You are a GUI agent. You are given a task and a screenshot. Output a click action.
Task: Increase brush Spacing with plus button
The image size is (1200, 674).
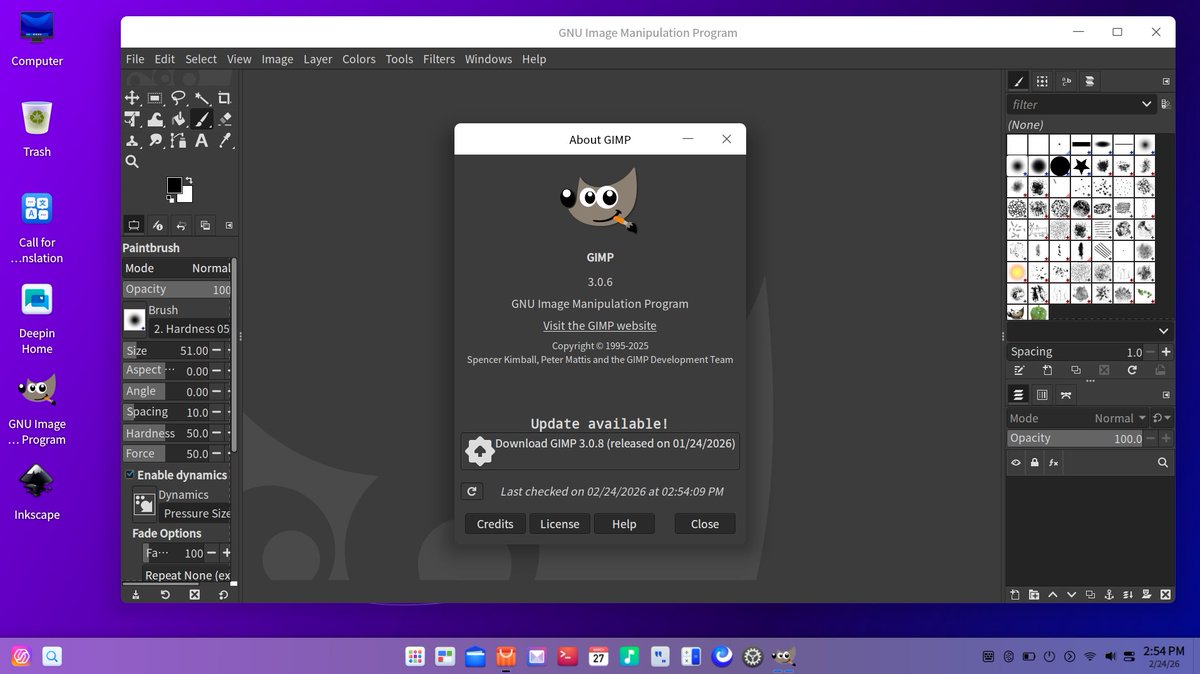1166,352
